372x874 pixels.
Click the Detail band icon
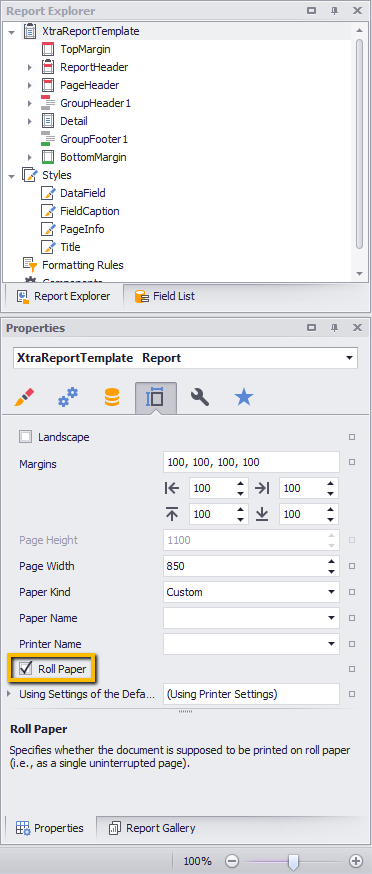[49, 121]
